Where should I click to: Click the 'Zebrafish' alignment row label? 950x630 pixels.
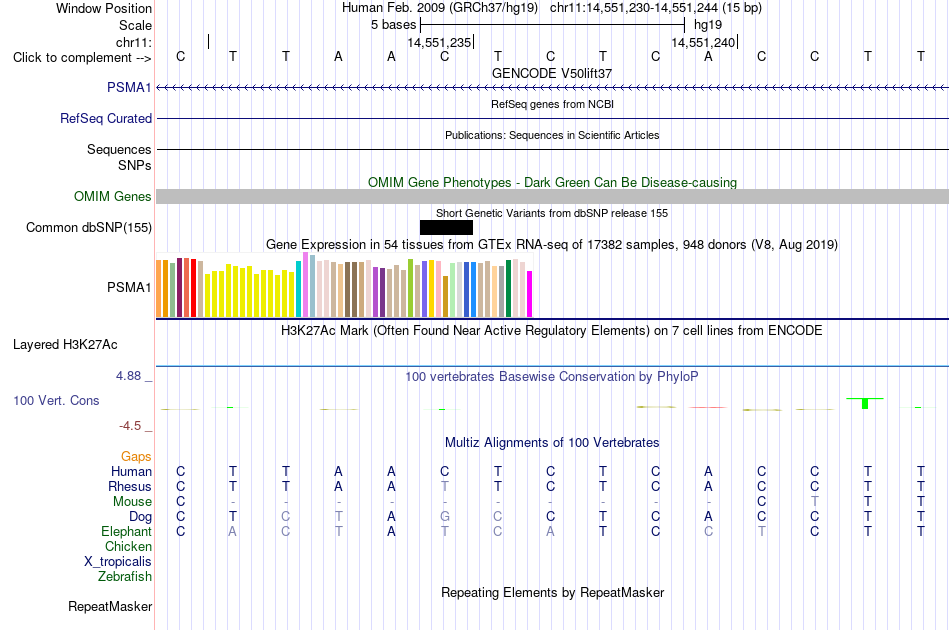tap(125, 577)
